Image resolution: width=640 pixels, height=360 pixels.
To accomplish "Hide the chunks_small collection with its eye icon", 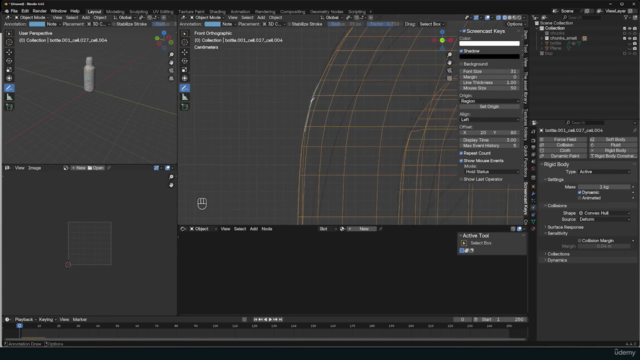I will (x=629, y=38).
